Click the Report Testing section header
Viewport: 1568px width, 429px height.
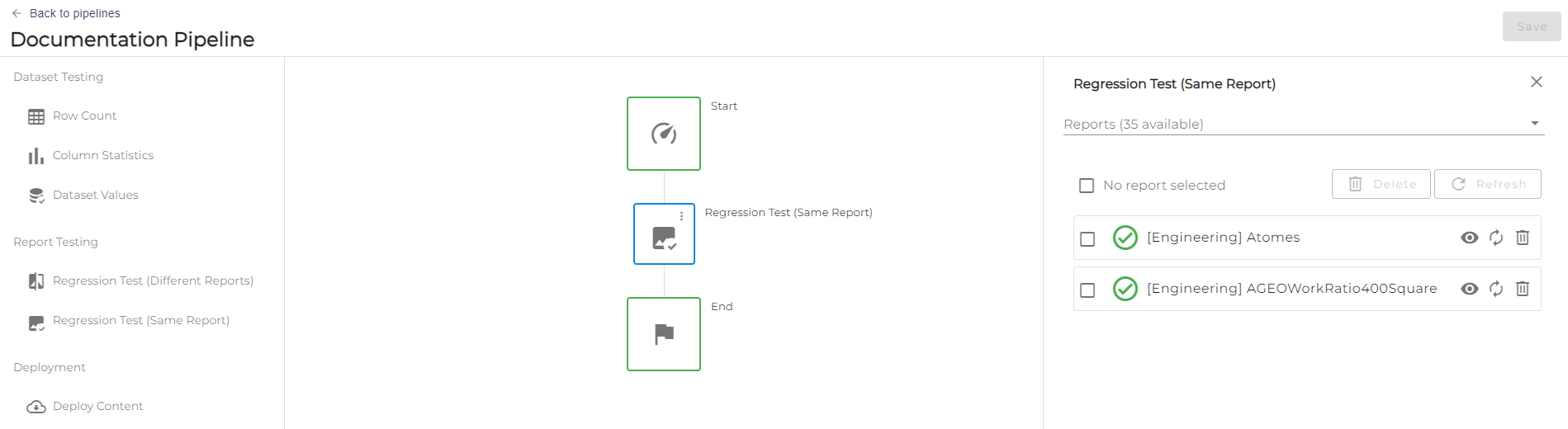coord(55,242)
